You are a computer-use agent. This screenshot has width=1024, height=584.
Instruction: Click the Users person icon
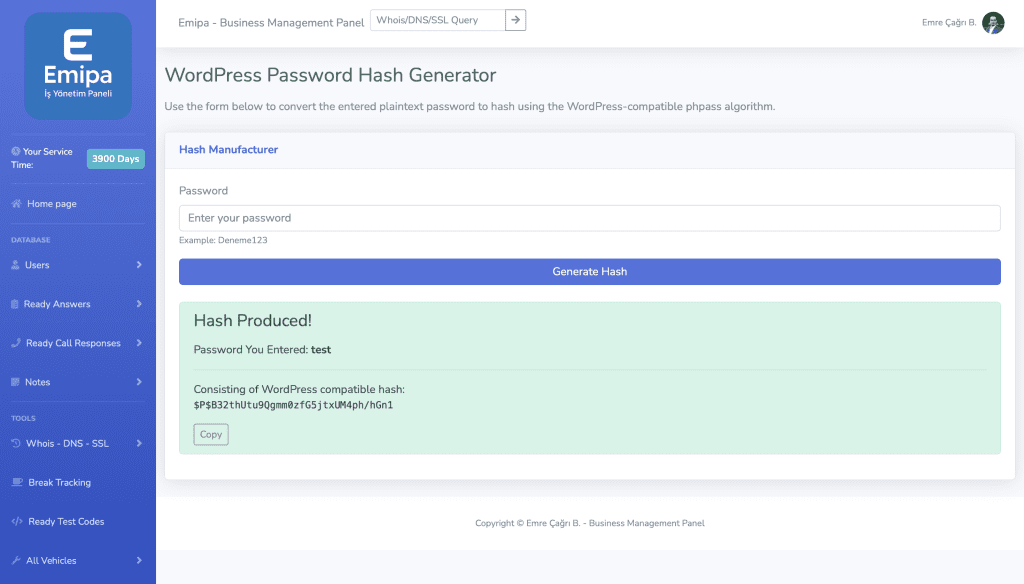tap(15, 265)
